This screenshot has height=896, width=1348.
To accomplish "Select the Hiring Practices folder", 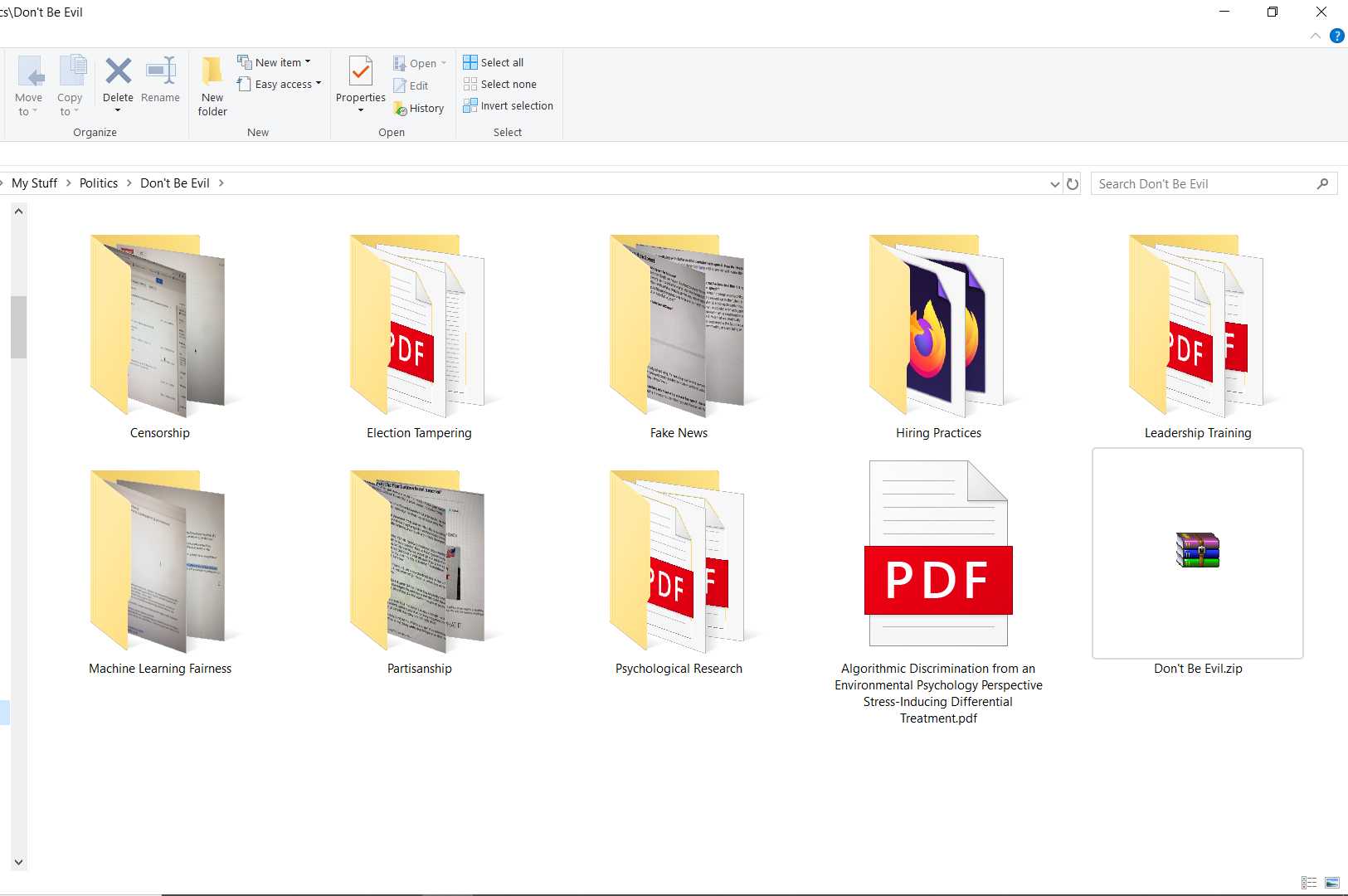I will 938,337.
